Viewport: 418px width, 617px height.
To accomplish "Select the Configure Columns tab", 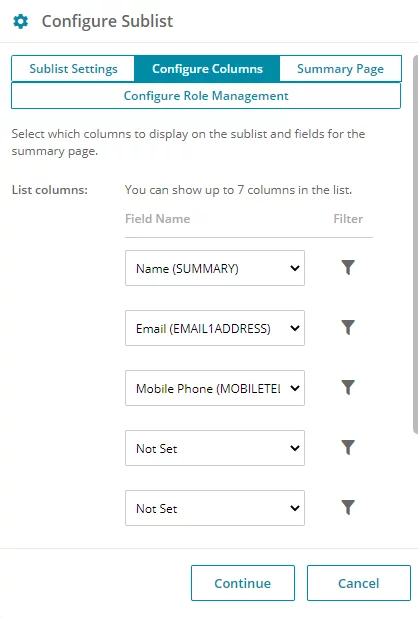I will point(207,69).
